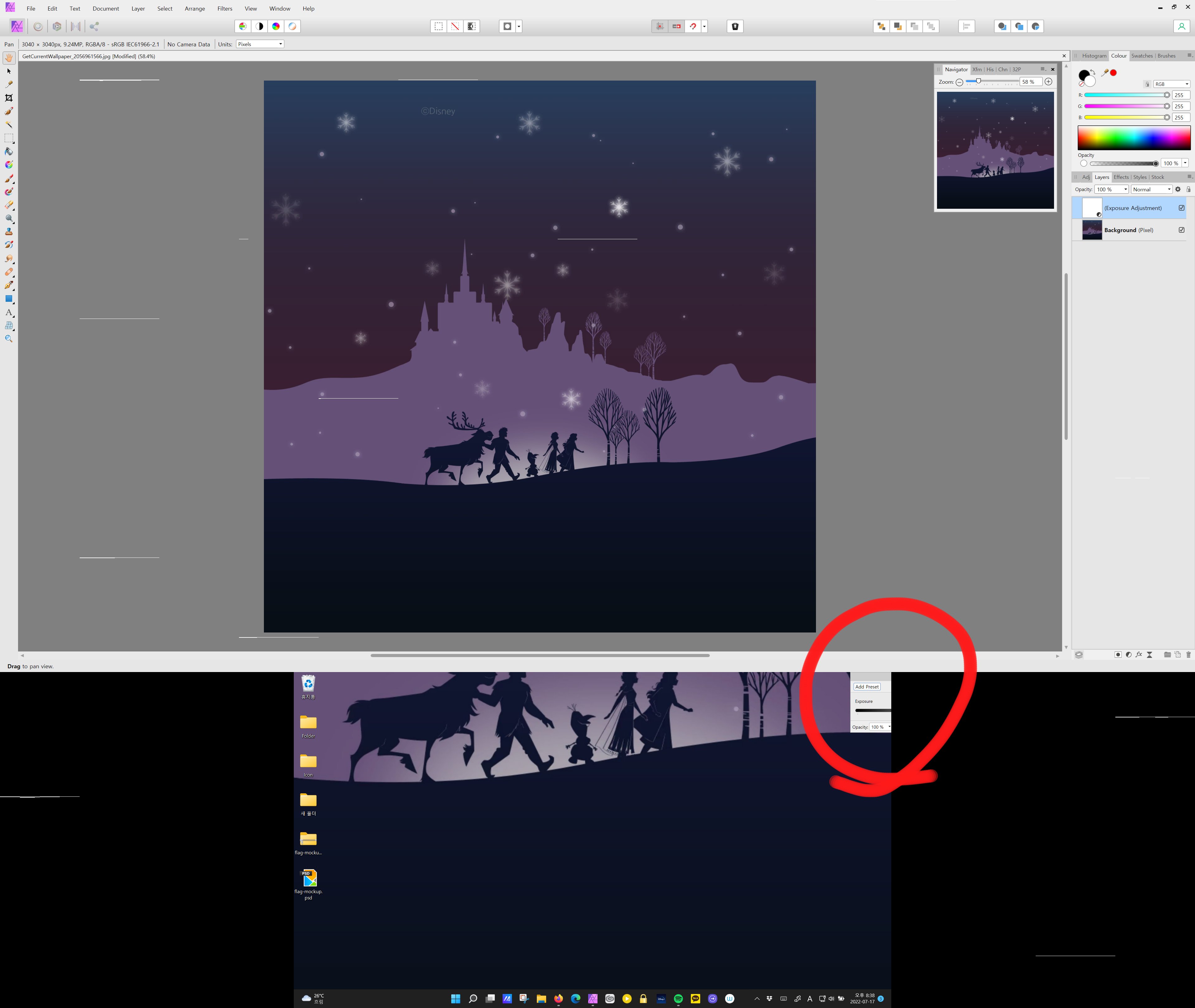Toggle the layer lock icon
Image resolution: width=1195 pixels, height=1008 pixels.
pyautogui.click(x=1188, y=189)
